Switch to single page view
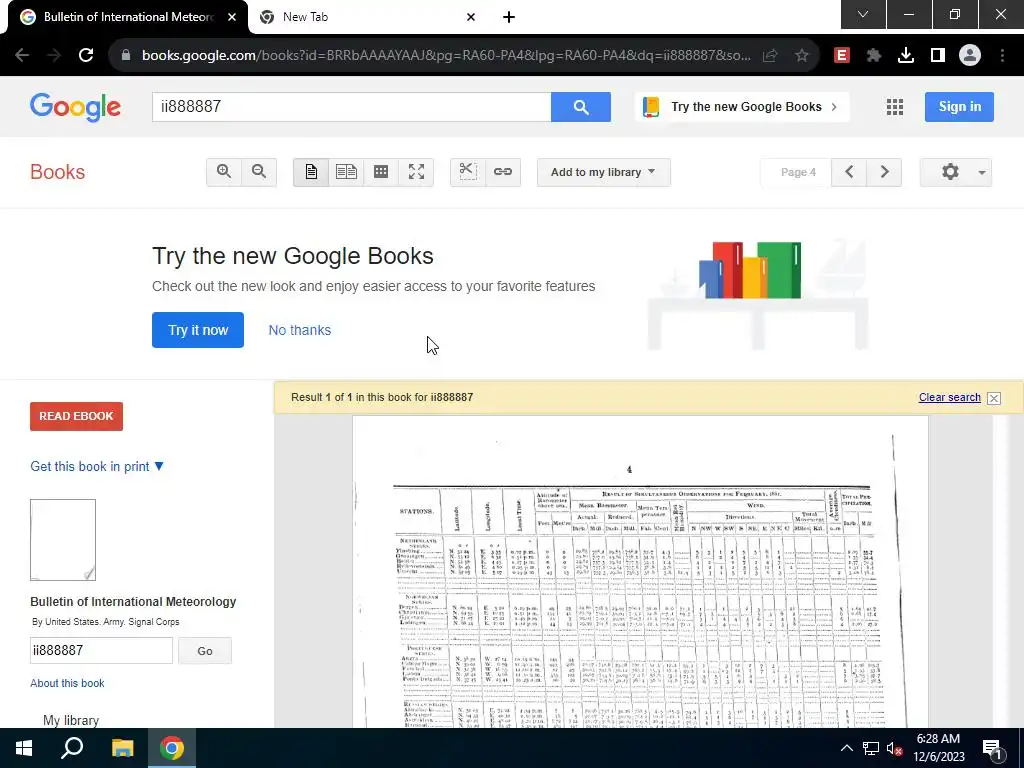 [311, 172]
